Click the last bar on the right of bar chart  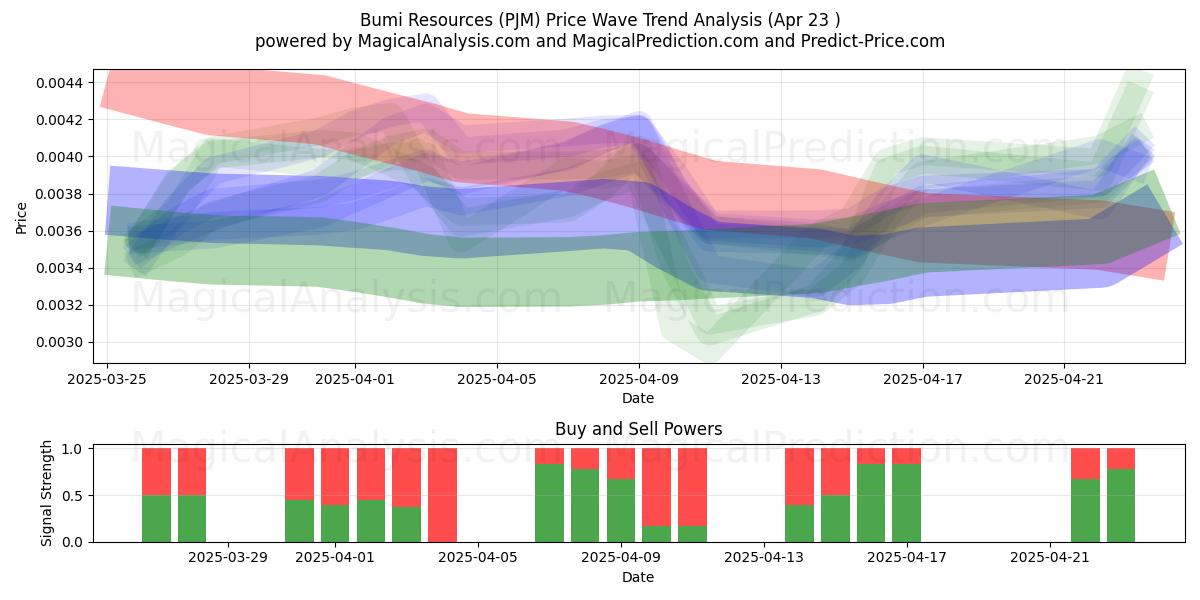coord(1121,495)
